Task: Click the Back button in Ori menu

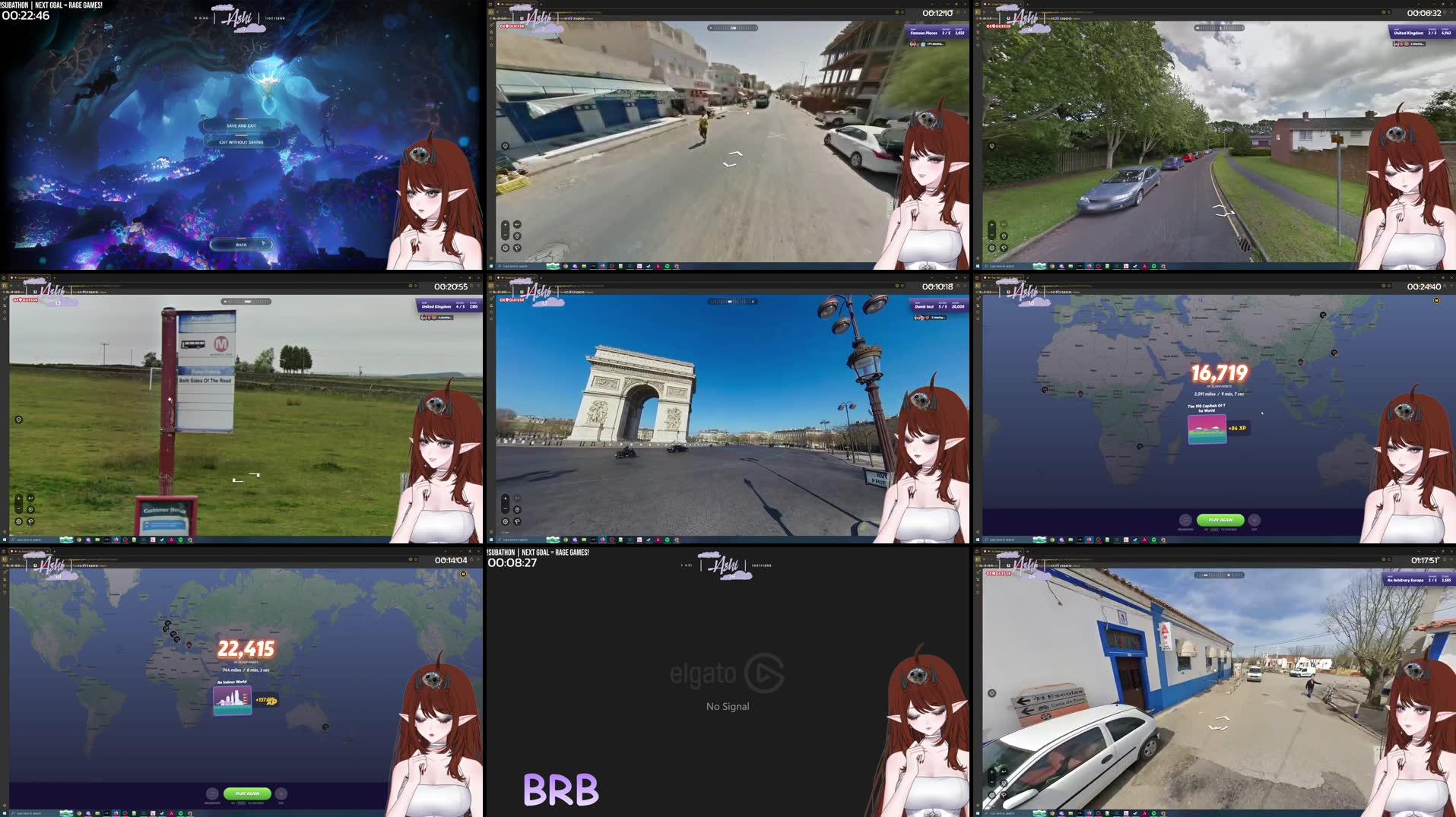Action: tap(241, 244)
